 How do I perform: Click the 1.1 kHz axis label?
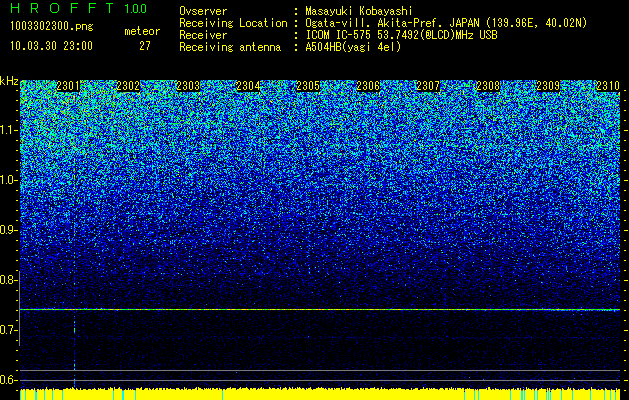tap(8, 130)
